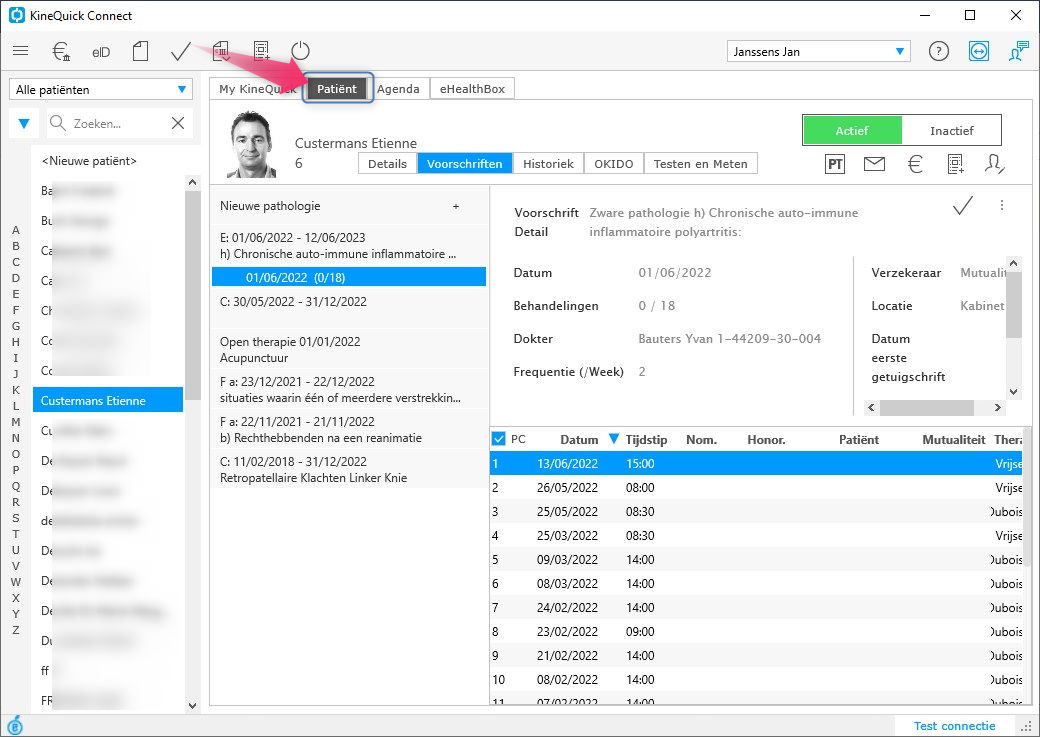The height and width of the screenshot is (737, 1040).
Task: Open the OKIDO sub-tab
Action: tap(614, 164)
